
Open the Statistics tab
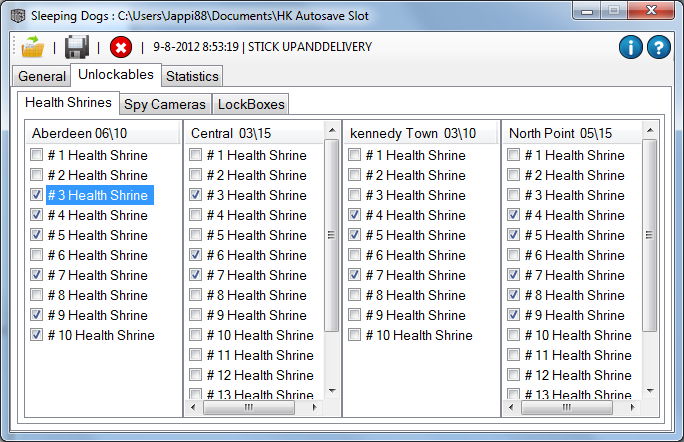pos(191,76)
